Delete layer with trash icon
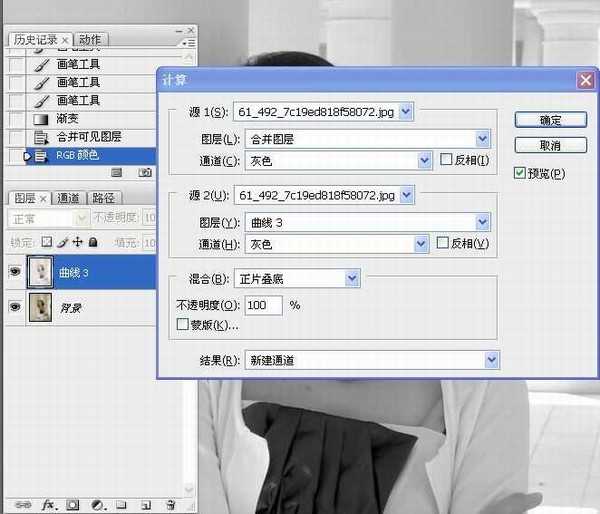The width and height of the screenshot is (600, 514). tap(170, 505)
